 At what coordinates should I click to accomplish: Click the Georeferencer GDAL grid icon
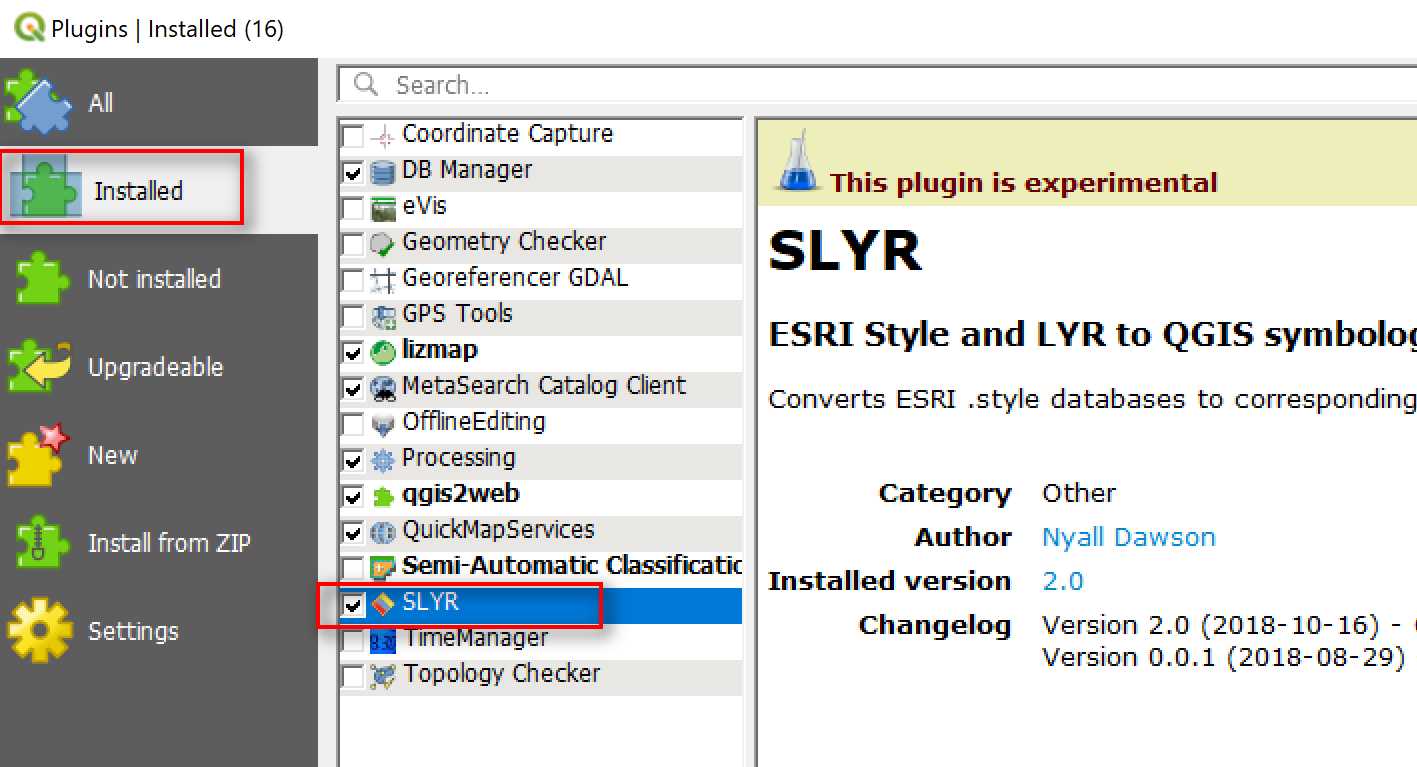[383, 280]
